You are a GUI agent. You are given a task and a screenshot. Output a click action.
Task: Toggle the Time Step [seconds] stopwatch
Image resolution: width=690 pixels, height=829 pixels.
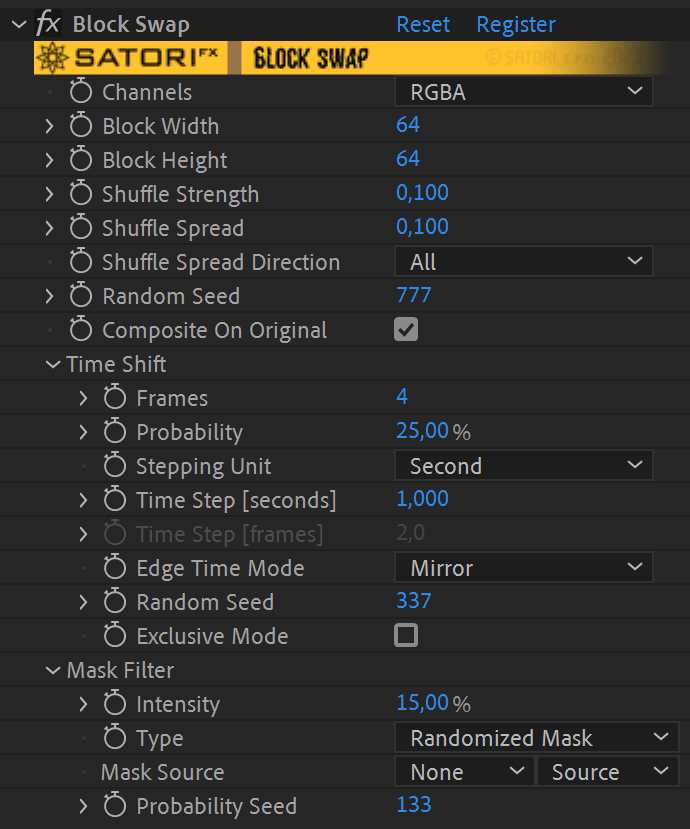(115, 499)
